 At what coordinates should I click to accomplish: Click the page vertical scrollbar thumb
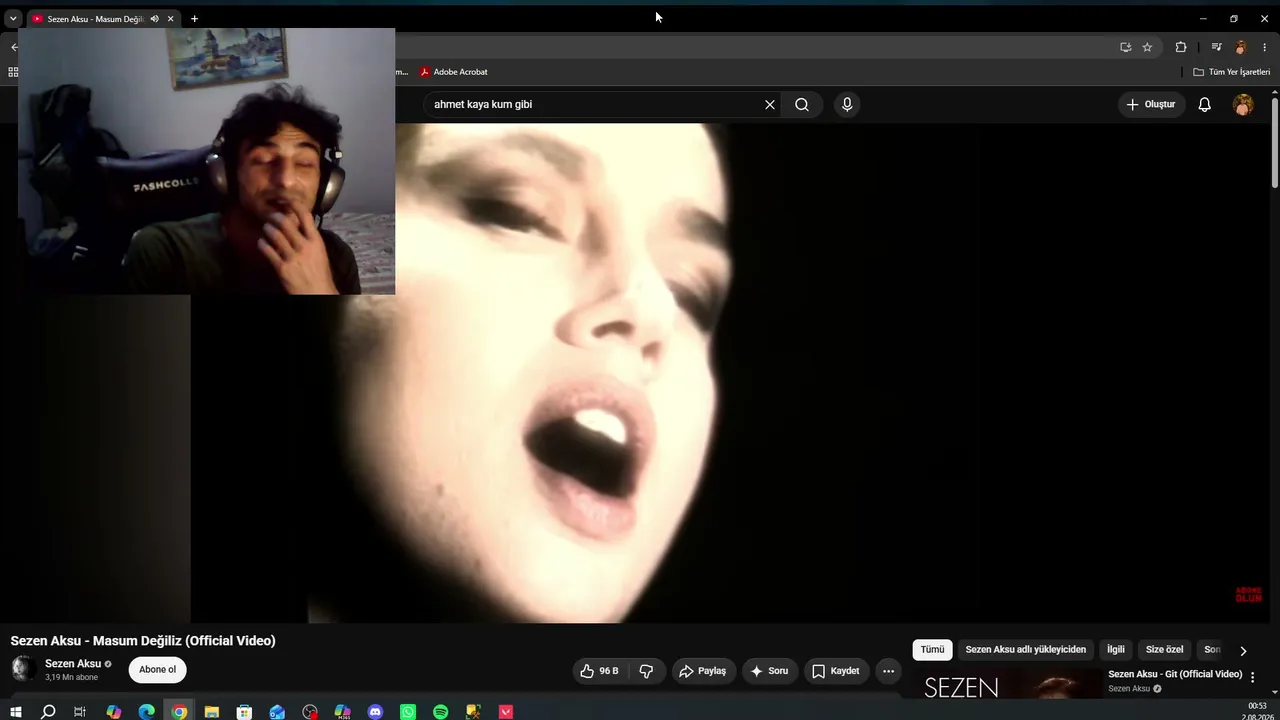[1274, 141]
